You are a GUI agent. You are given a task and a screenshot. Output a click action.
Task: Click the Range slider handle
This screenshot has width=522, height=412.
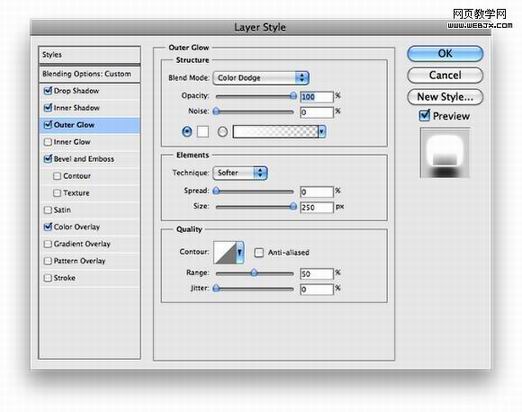point(254,273)
